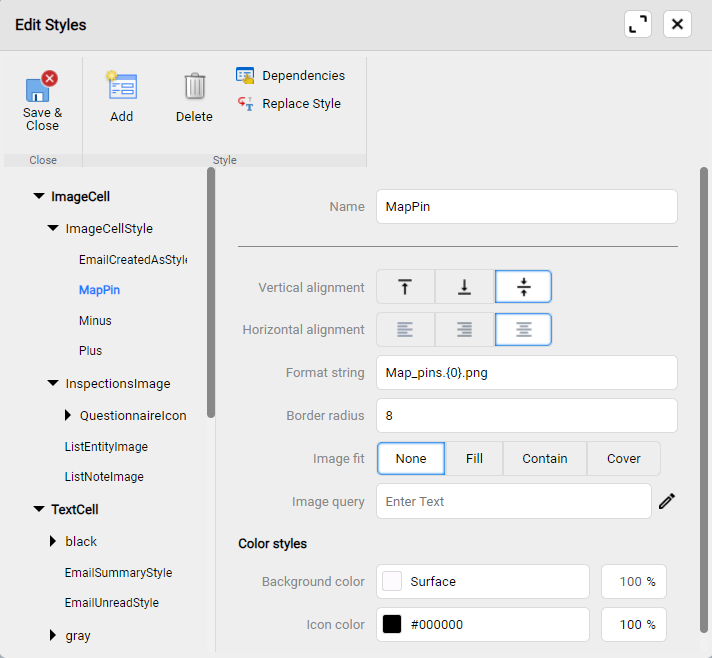Click the Format string input field
The width and height of the screenshot is (712, 658).
pyautogui.click(x=526, y=373)
